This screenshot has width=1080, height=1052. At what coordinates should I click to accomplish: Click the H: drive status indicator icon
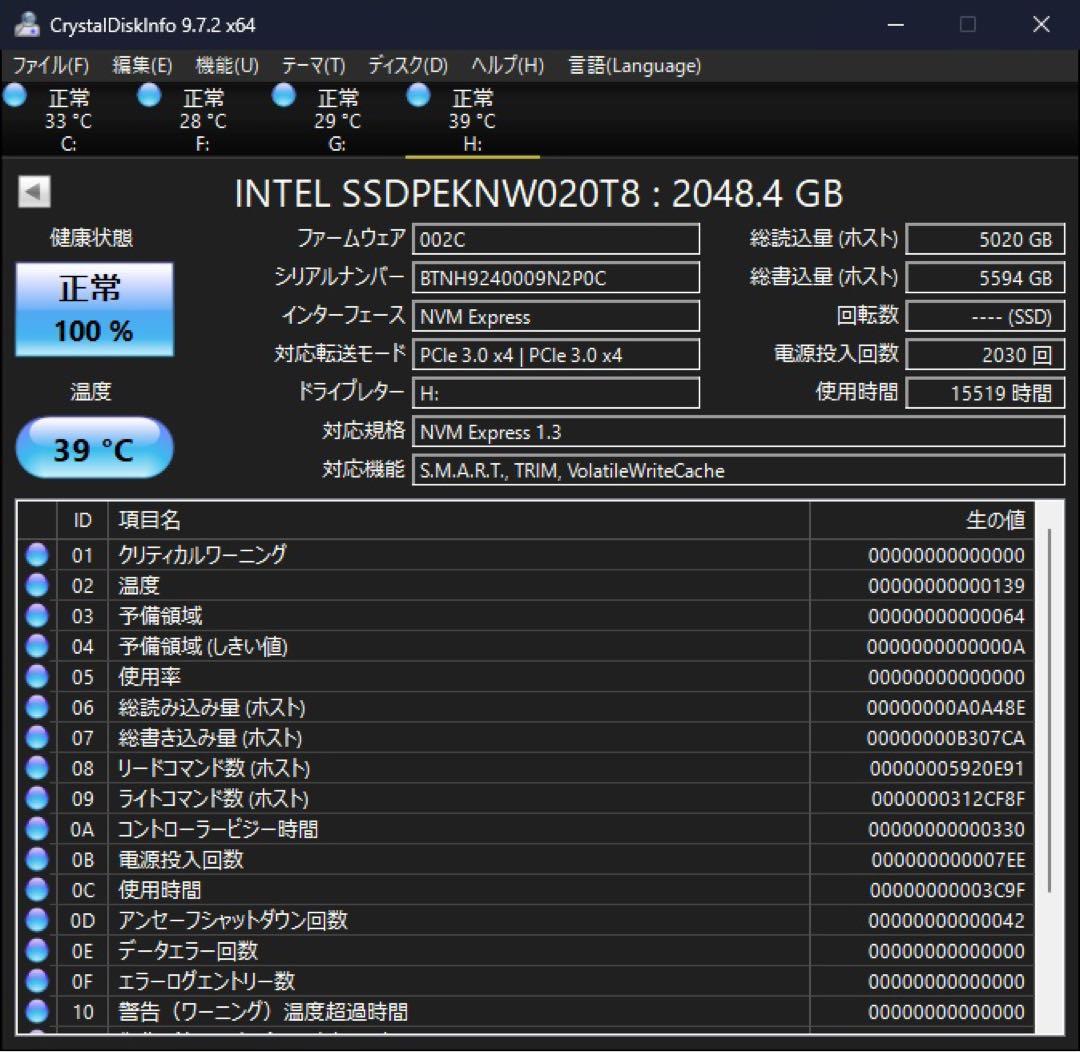click(x=417, y=95)
